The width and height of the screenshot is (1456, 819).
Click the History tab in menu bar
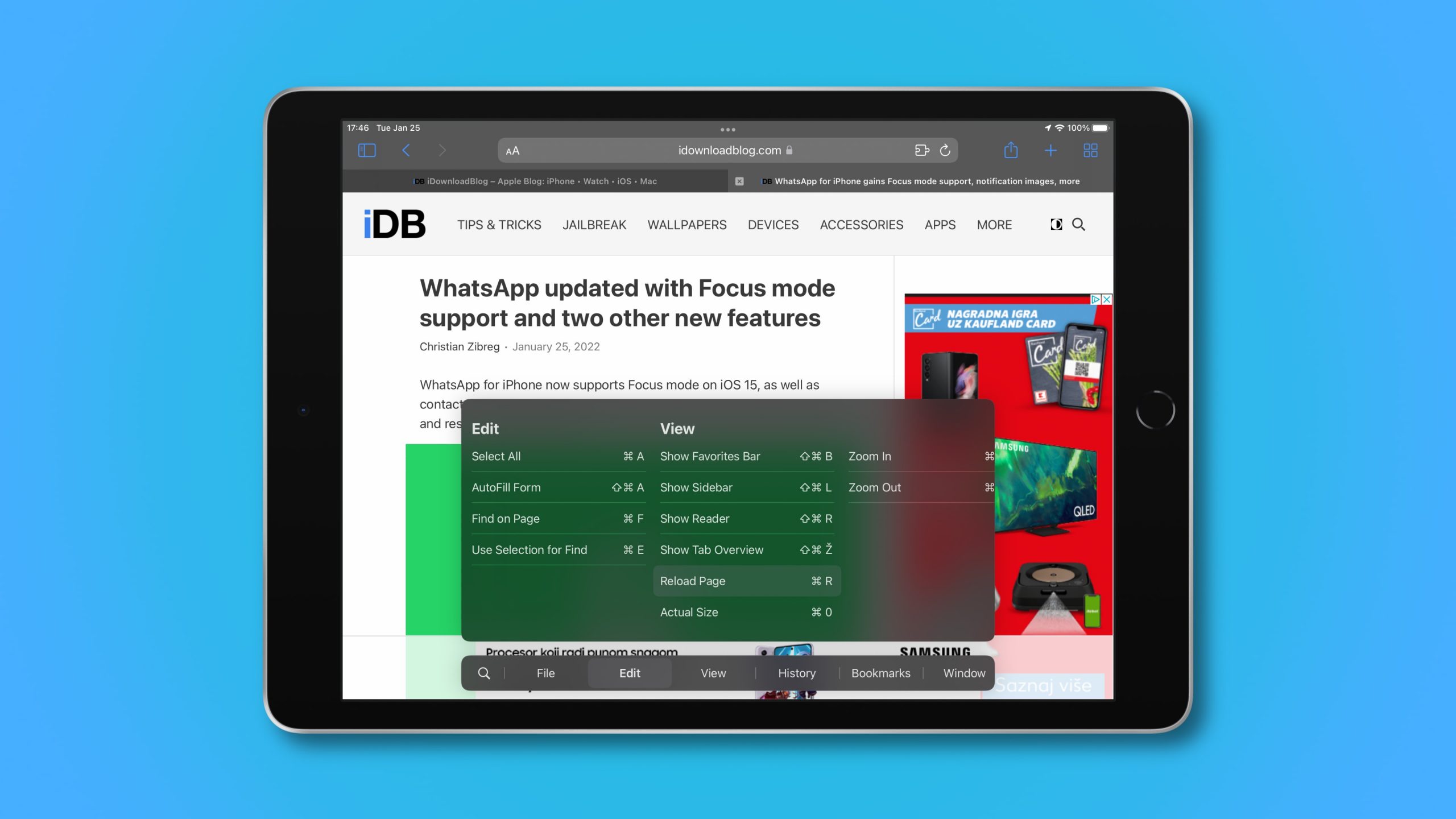coord(797,672)
